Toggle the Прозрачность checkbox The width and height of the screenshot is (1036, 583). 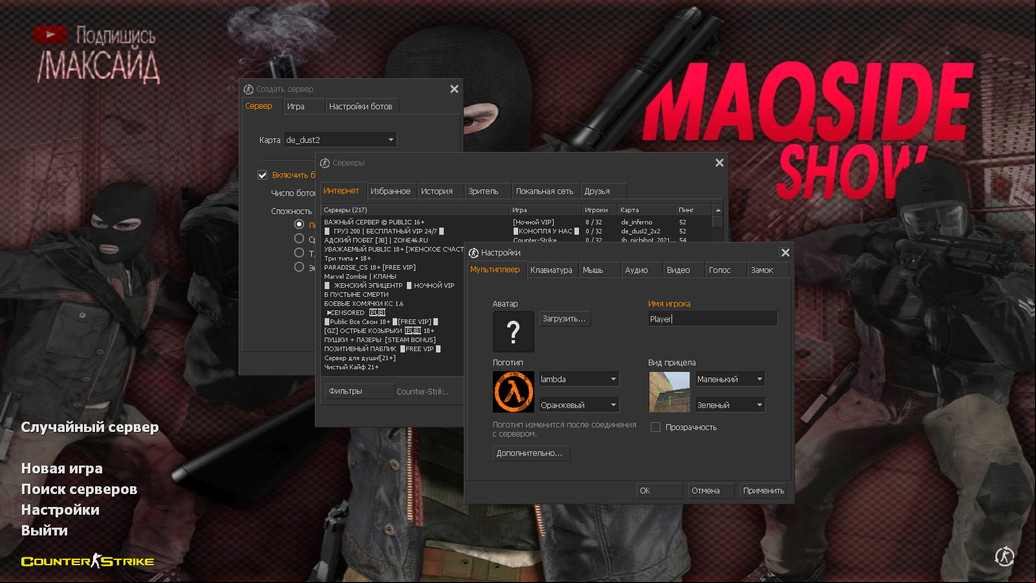(655, 427)
